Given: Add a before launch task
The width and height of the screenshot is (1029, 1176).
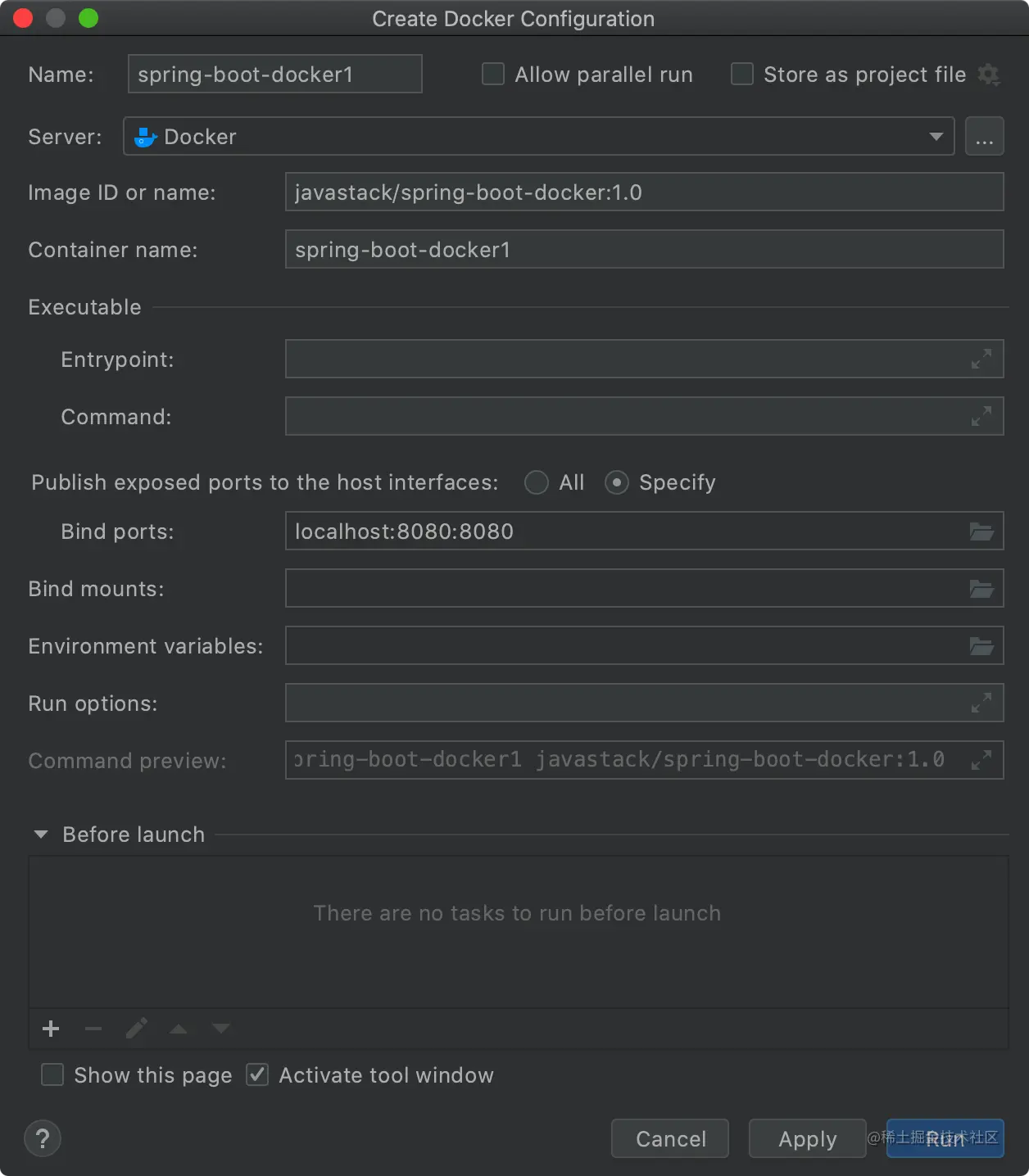Looking at the screenshot, I should (x=51, y=1029).
